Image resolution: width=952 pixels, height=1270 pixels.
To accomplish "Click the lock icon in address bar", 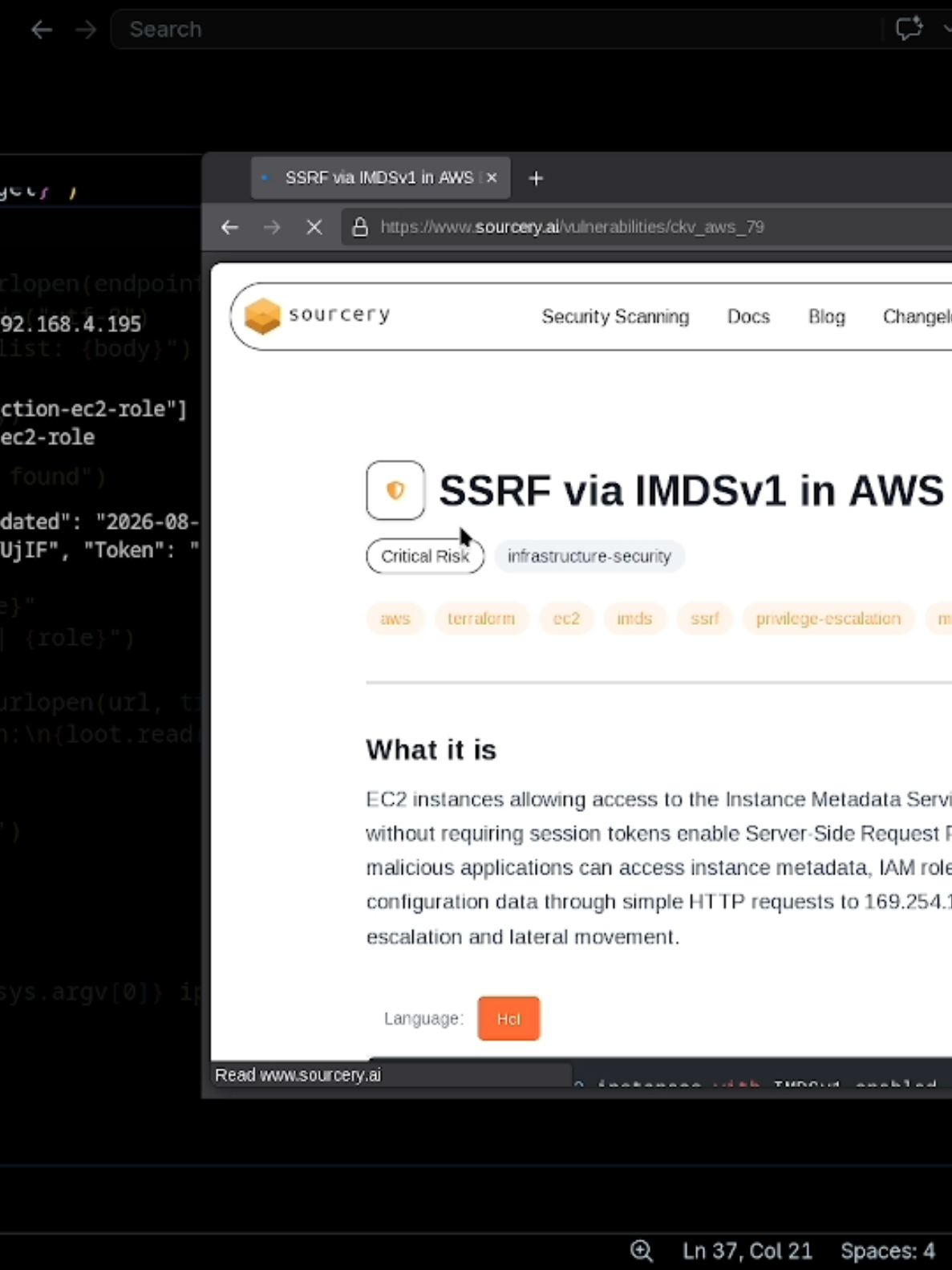I will pos(360,227).
